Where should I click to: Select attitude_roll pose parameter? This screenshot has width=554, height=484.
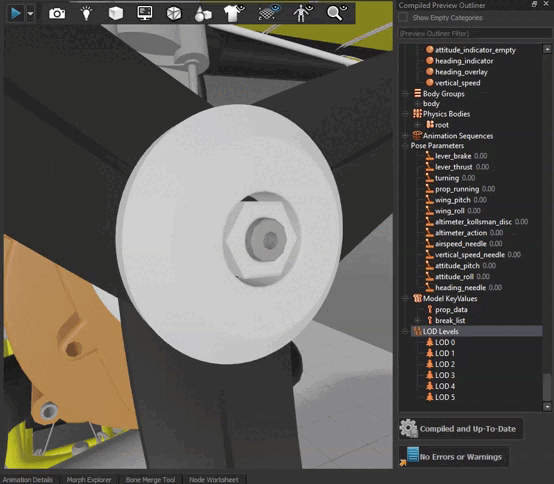[462, 277]
